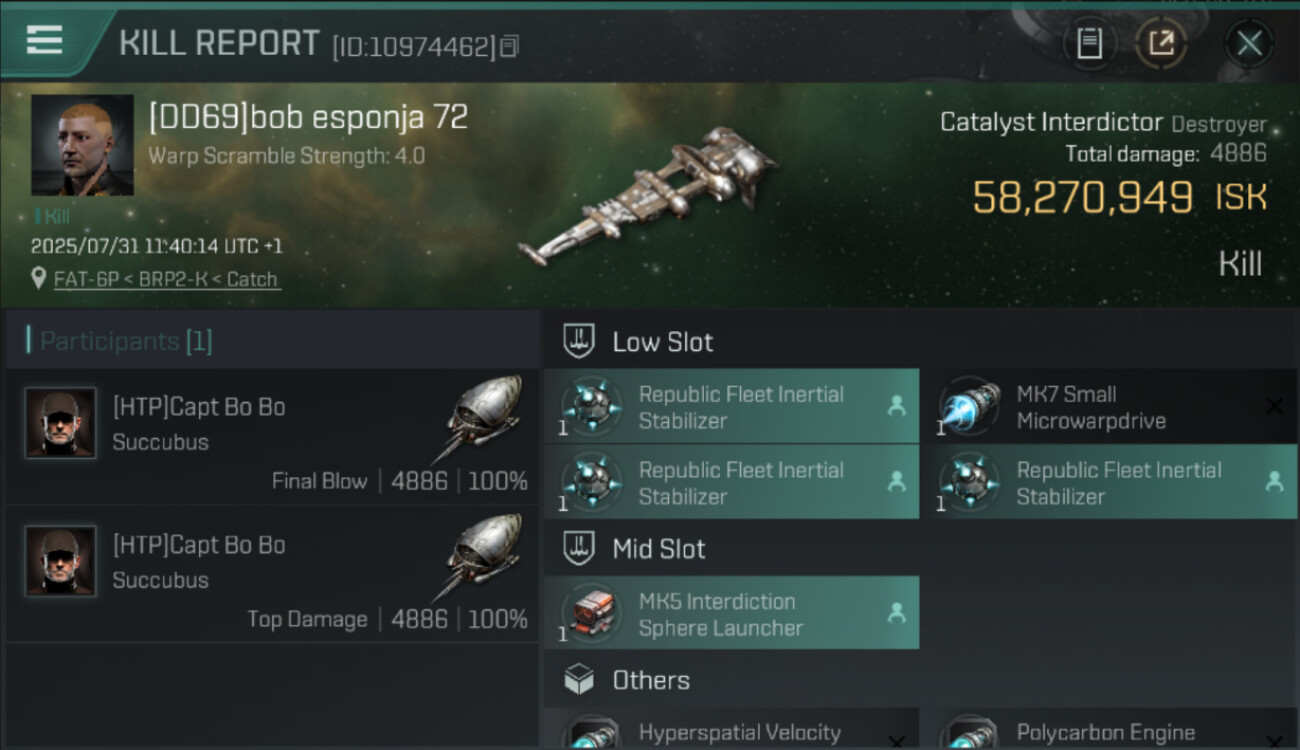This screenshot has width=1300, height=750.
Task: Tap the MK5 Interdiction Sphere Launcher icon
Action: click(x=591, y=613)
